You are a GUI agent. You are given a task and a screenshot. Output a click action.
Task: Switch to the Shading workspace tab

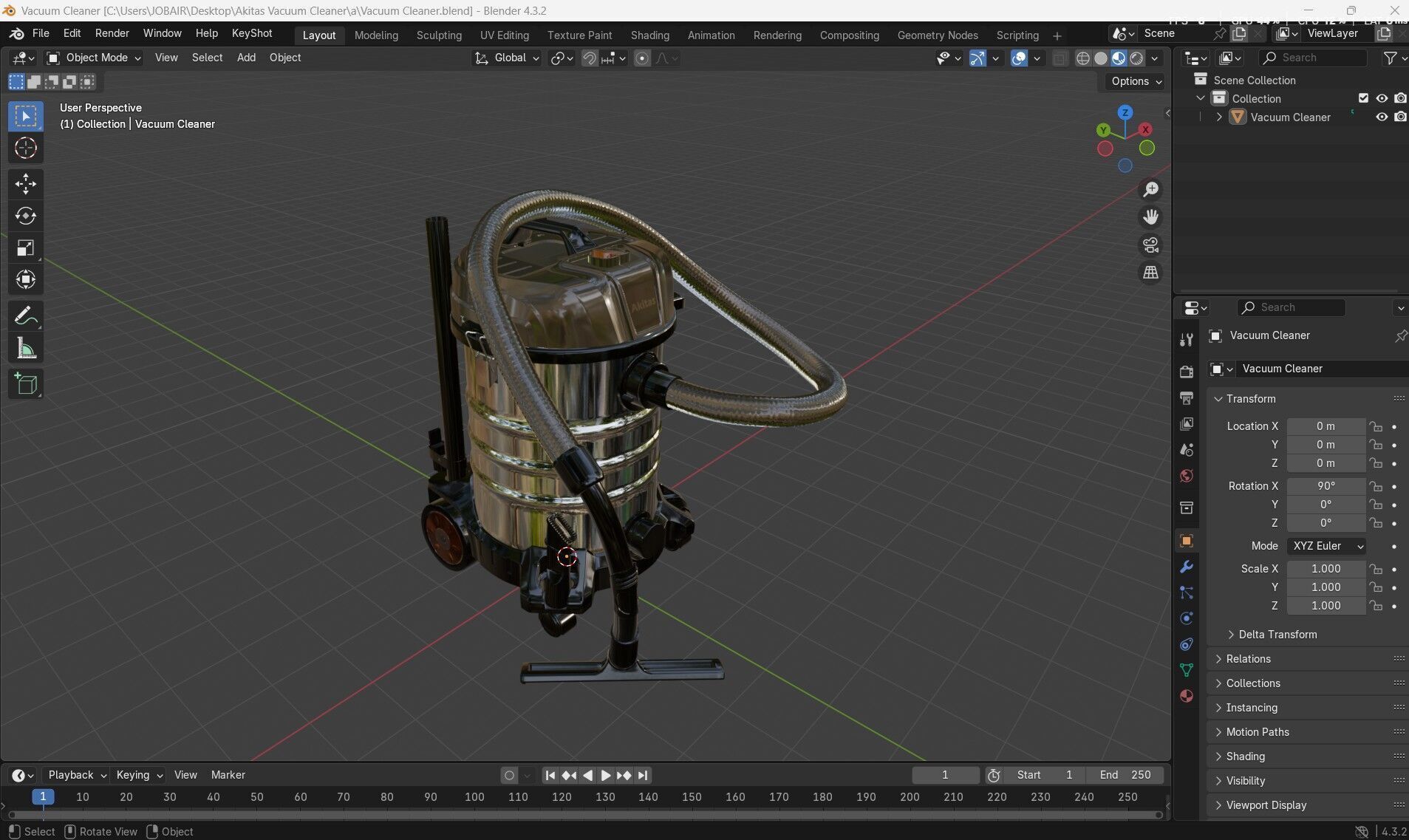click(649, 35)
